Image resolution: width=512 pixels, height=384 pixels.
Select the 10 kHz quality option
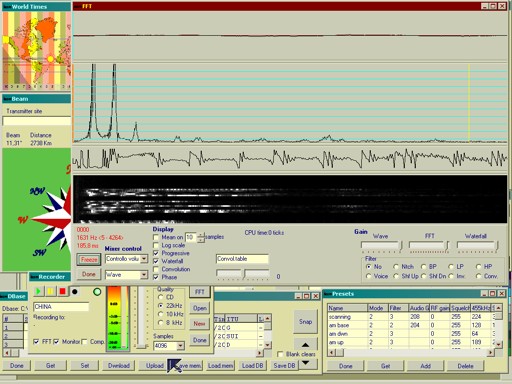tap(161, 314)
